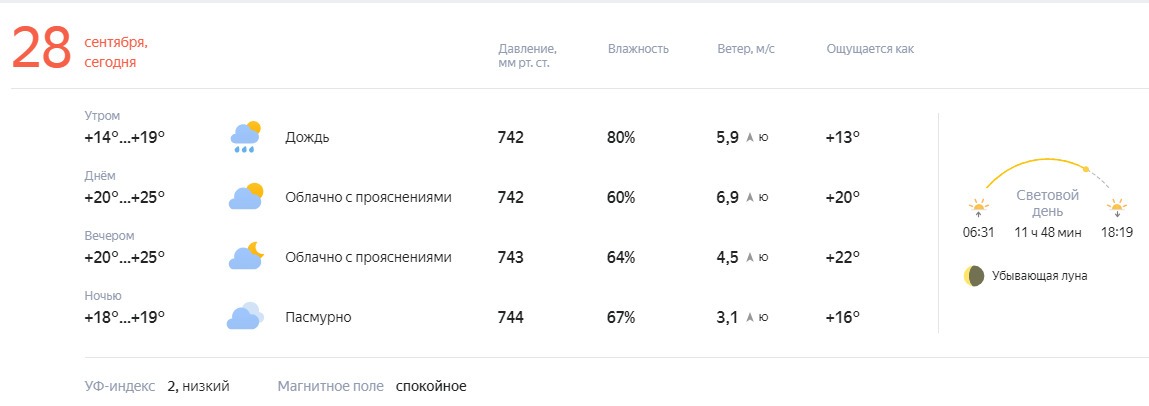Click the large date number 28
This screenshot has width=1149, height=406.
click(41, 48)
